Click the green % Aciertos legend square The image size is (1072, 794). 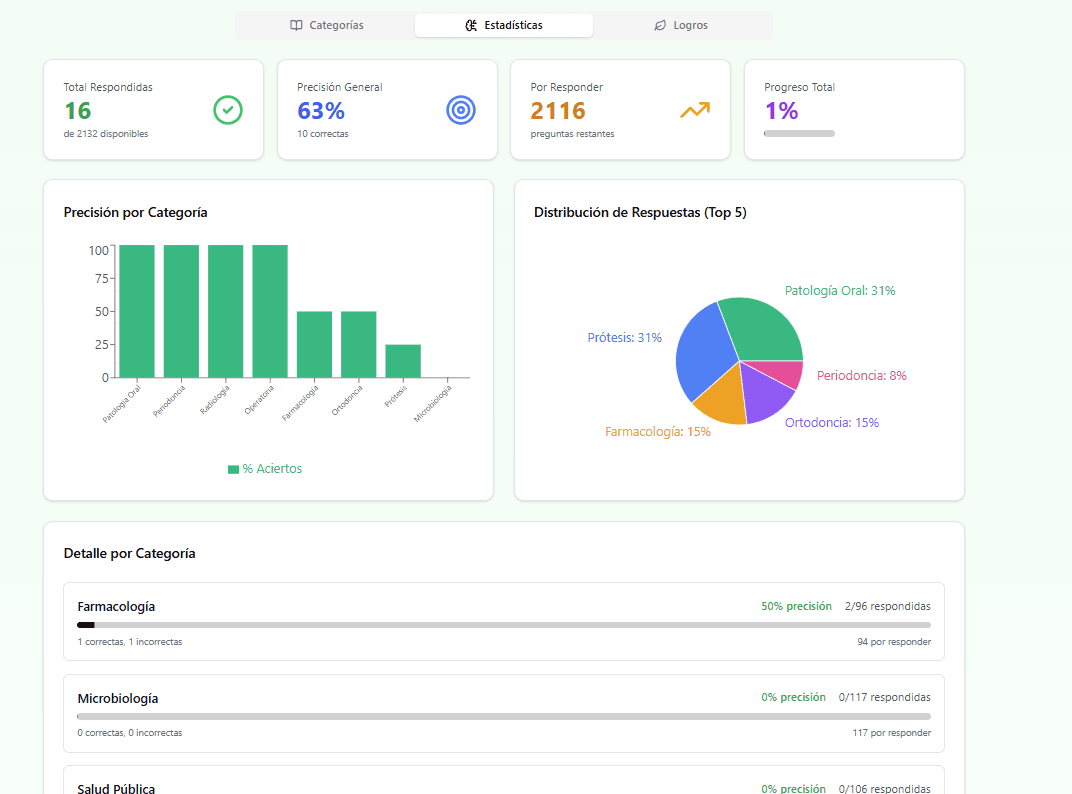pos(233,469)
